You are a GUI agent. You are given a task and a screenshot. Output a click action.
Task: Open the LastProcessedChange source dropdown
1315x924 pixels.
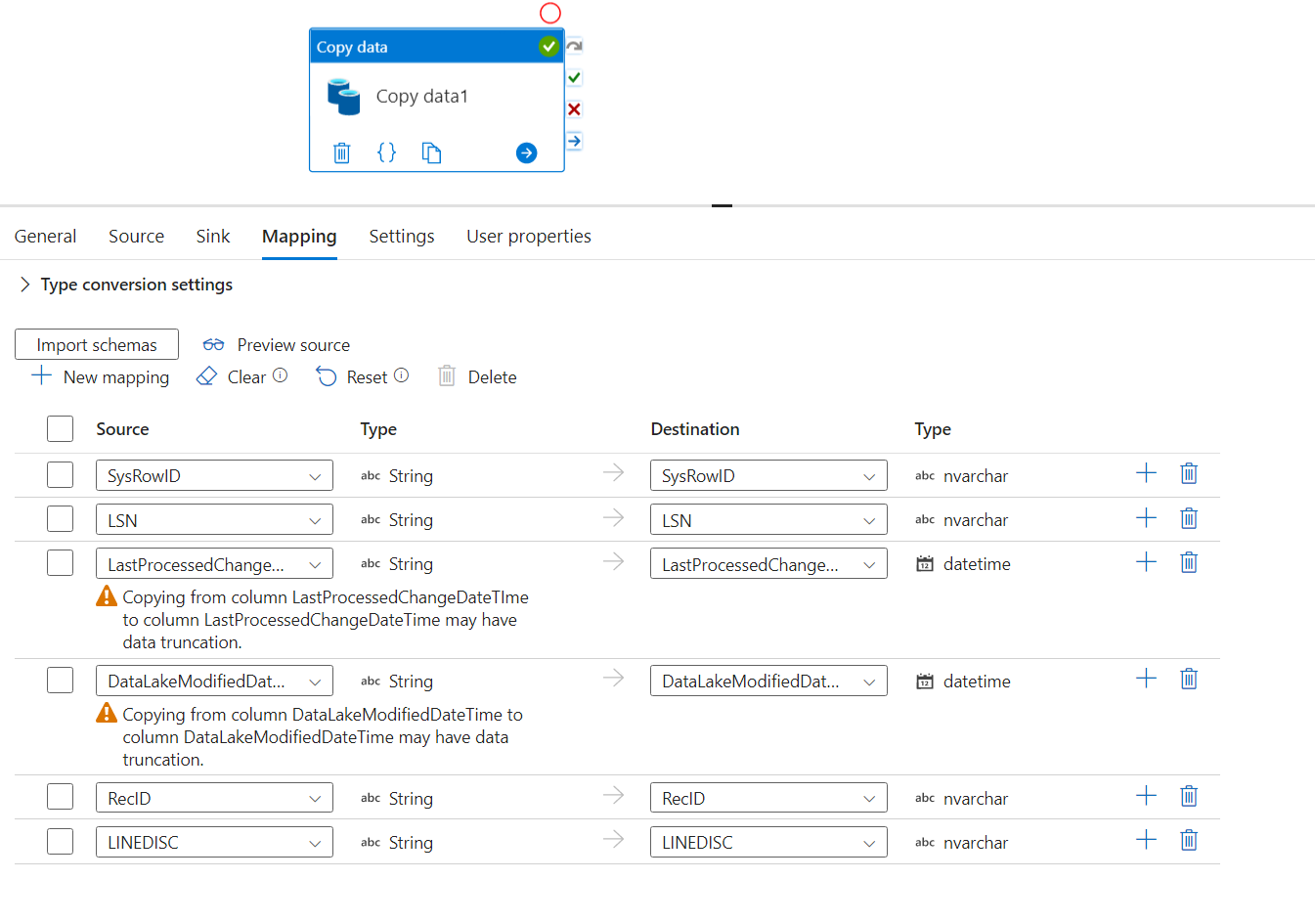pos(214,563)
